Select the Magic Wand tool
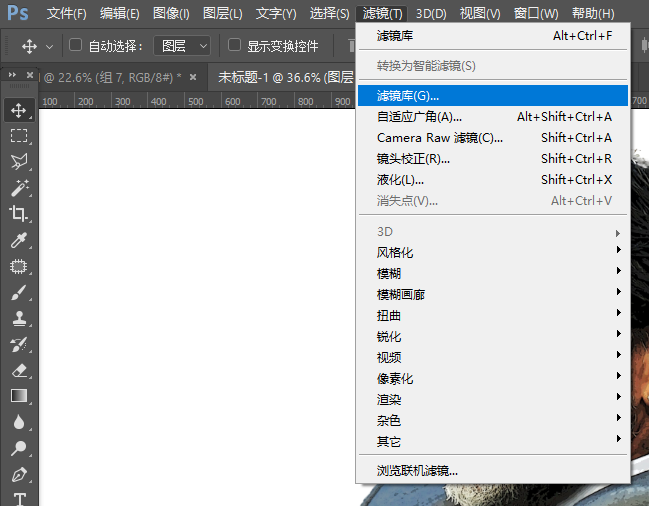Screen dimensions: 649x506 19,188
